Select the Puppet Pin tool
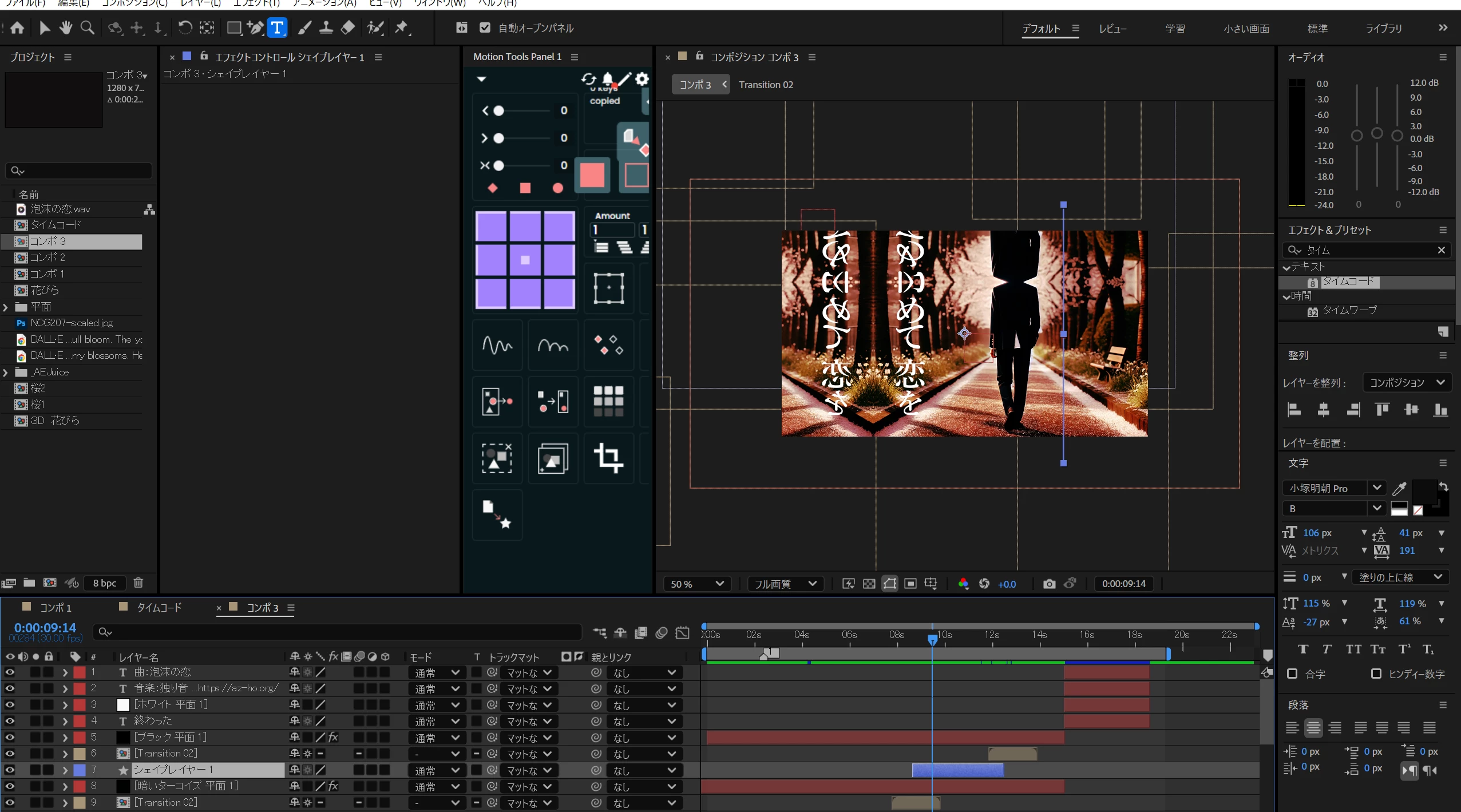 402,27
